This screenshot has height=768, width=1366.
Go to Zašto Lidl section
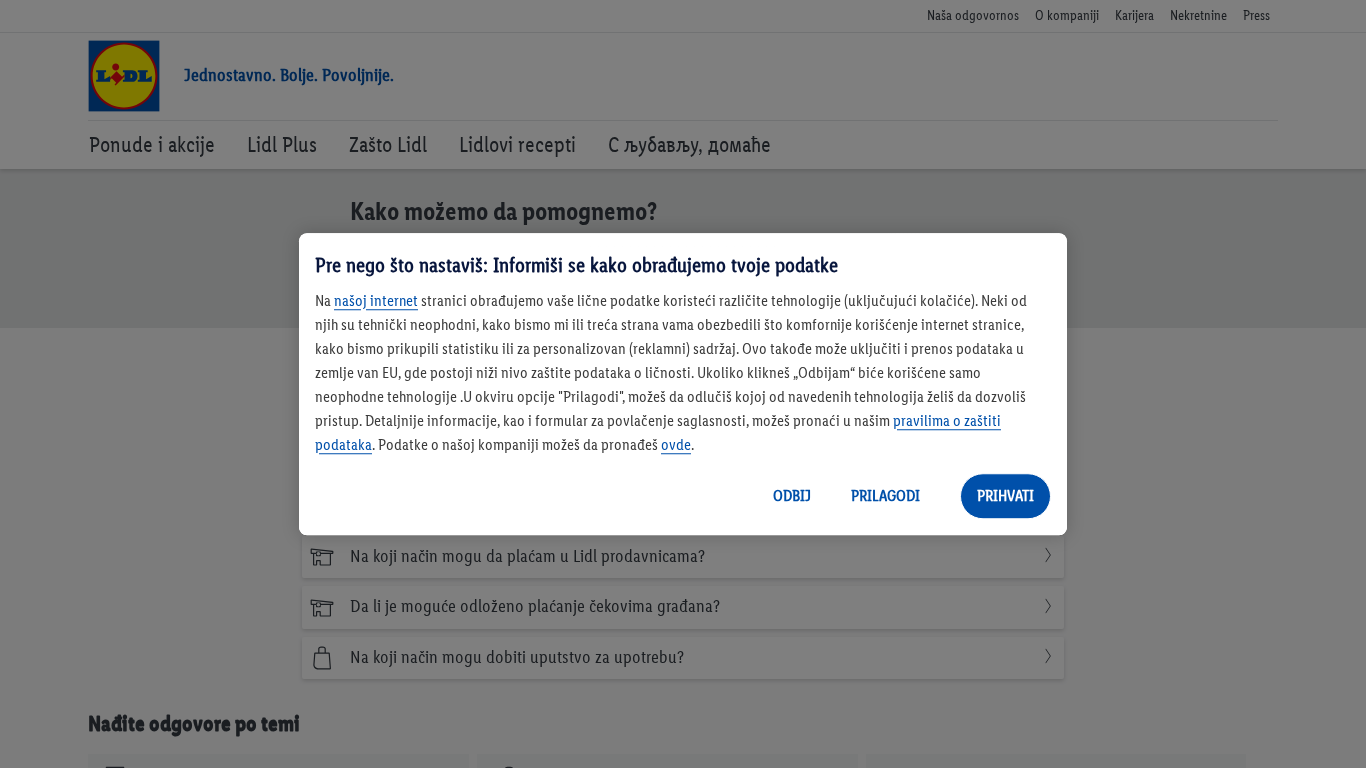tap(388, 145)
